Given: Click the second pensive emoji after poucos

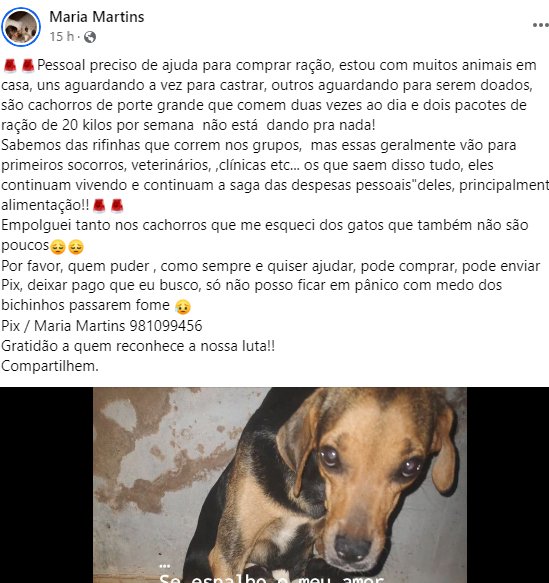Looking at the screenshot, I should (76, 247).
